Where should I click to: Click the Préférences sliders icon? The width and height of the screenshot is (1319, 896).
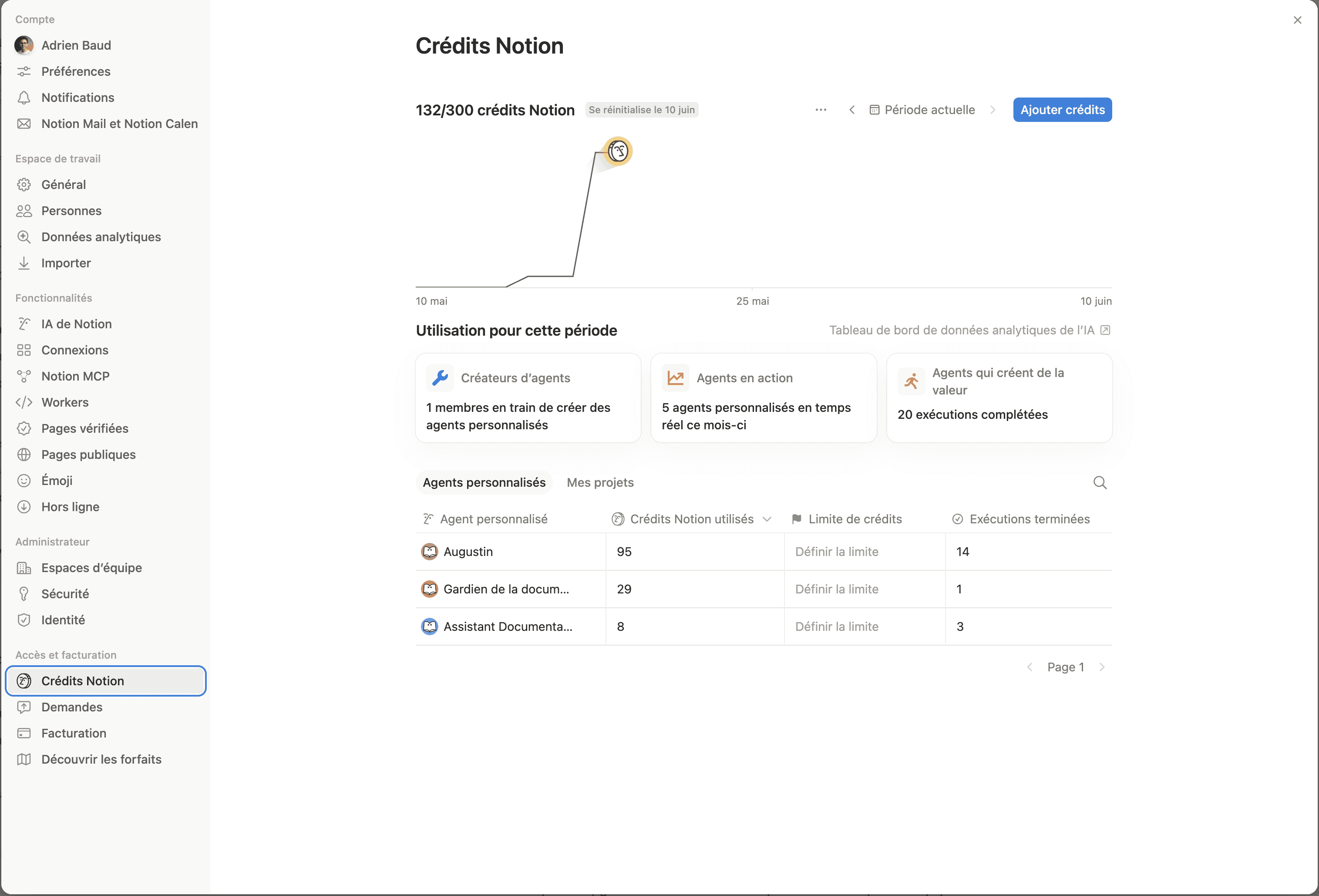point(24,71)
